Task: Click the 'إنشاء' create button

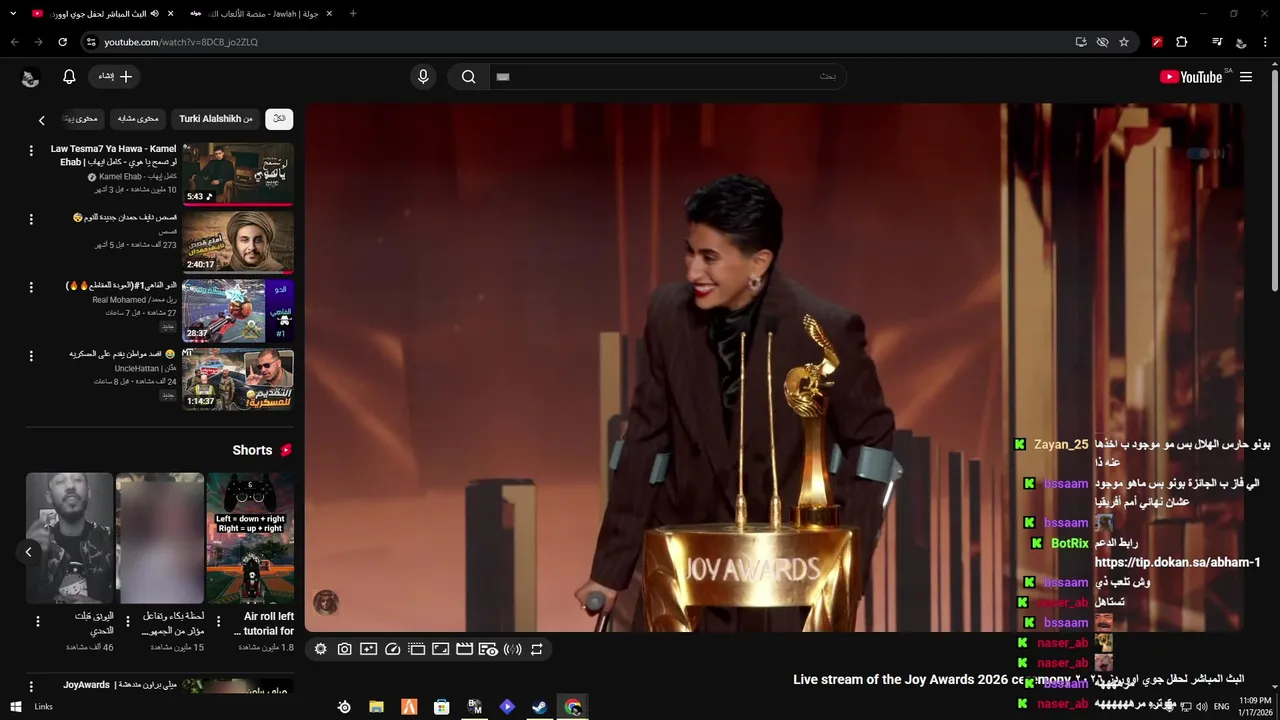Action: click(115, 77)
